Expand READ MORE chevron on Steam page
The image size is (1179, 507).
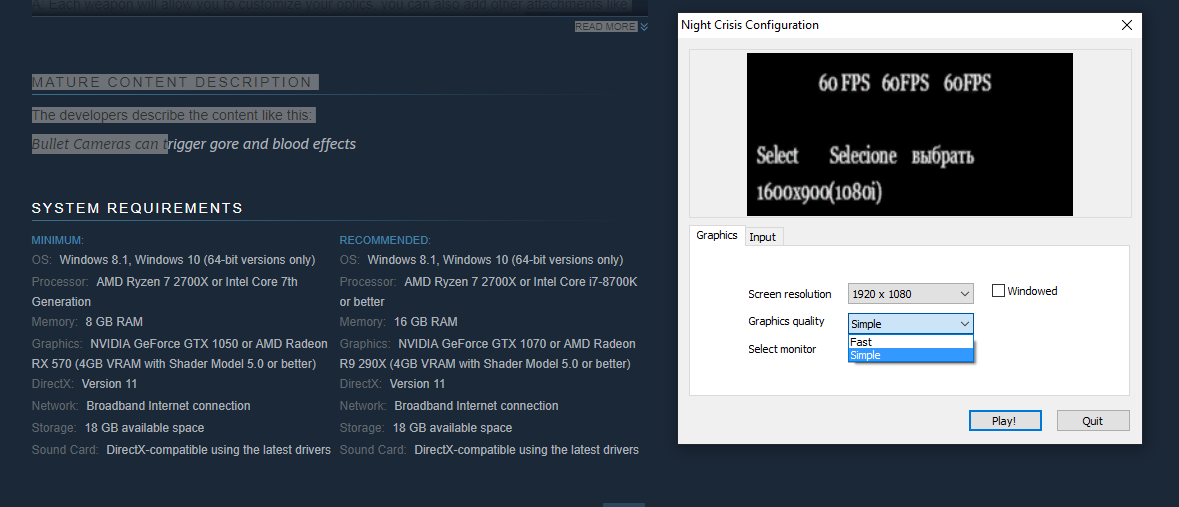pyautogui.click(x=644, y=26)
